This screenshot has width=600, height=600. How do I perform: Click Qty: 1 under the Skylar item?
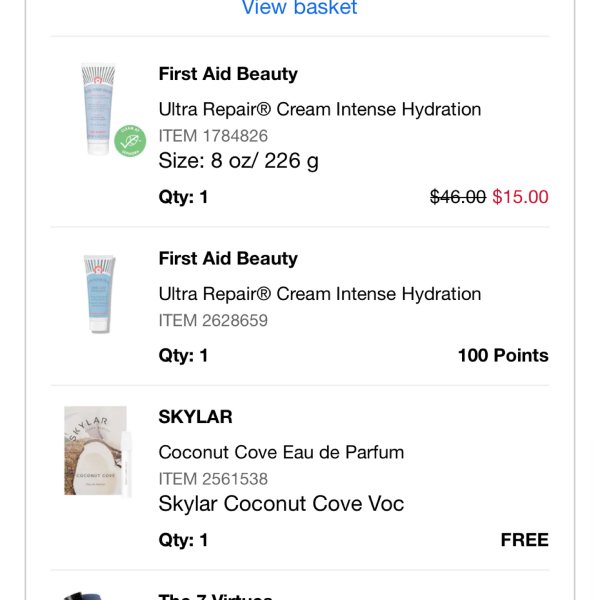pos(183,540)
